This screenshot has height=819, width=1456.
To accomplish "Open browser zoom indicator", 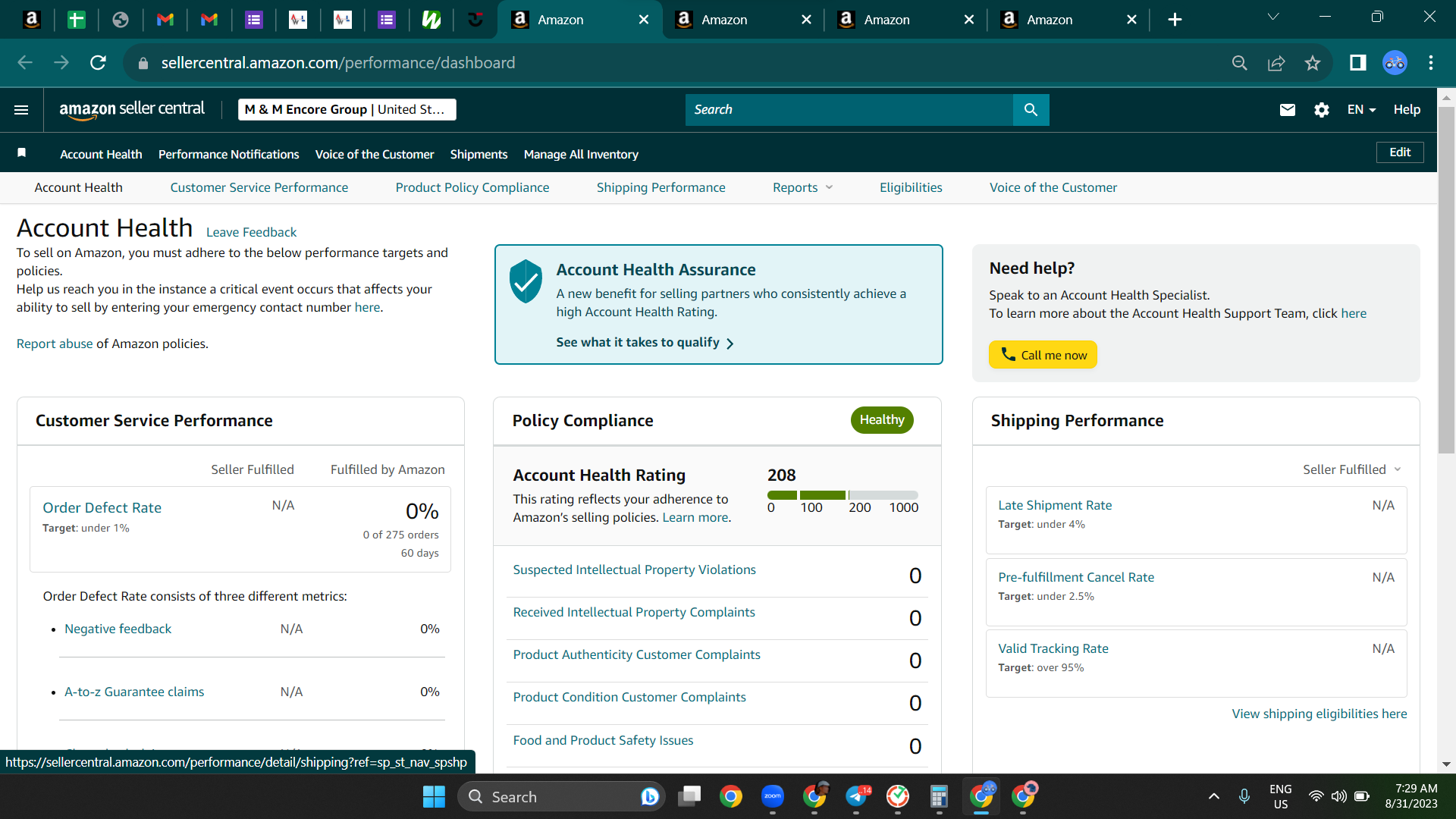I will (x=1240, y=63).
